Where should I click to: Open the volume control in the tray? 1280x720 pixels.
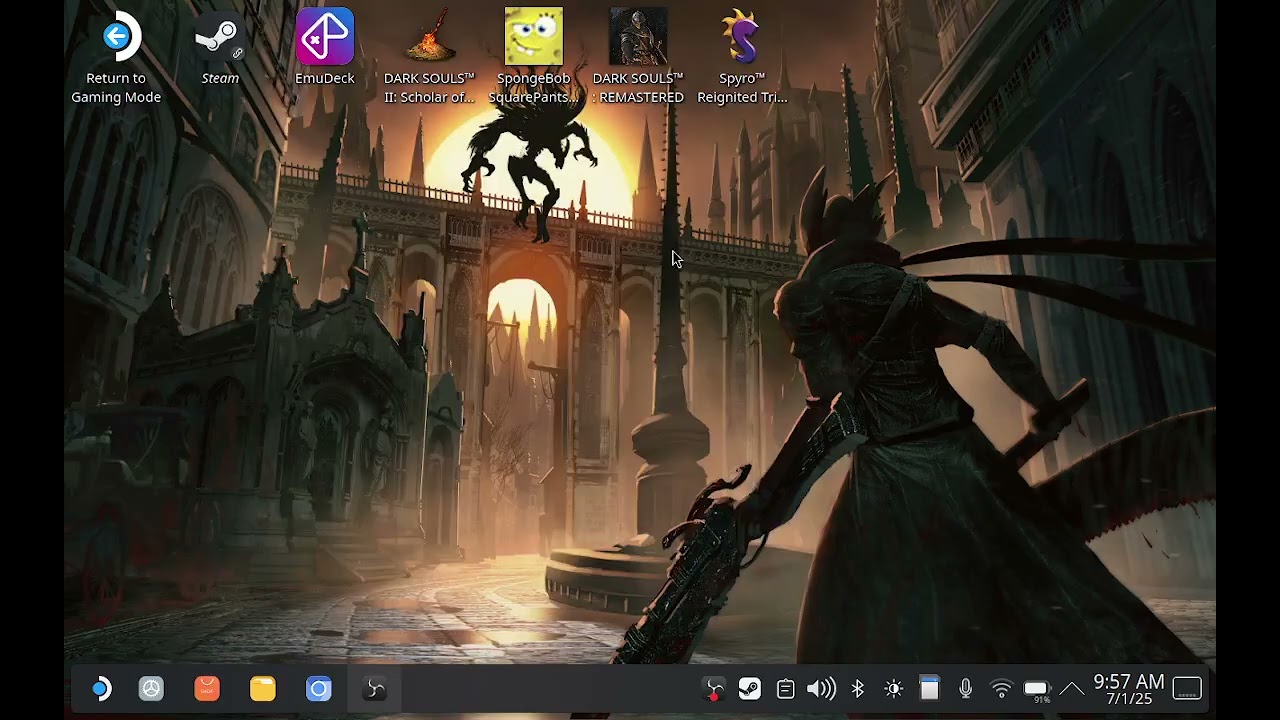[x=821, y=689]
